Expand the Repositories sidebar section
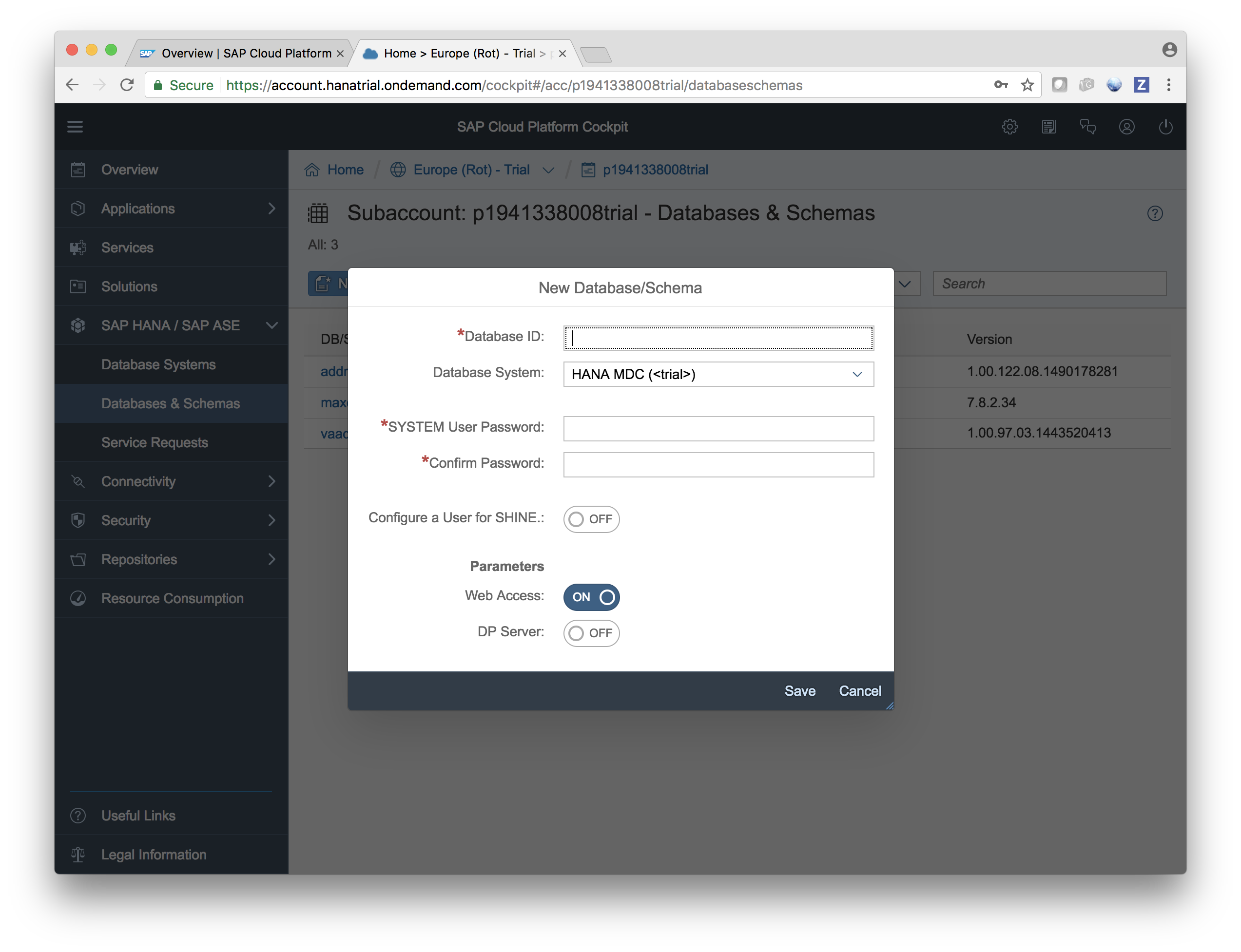 pos(271,559)
